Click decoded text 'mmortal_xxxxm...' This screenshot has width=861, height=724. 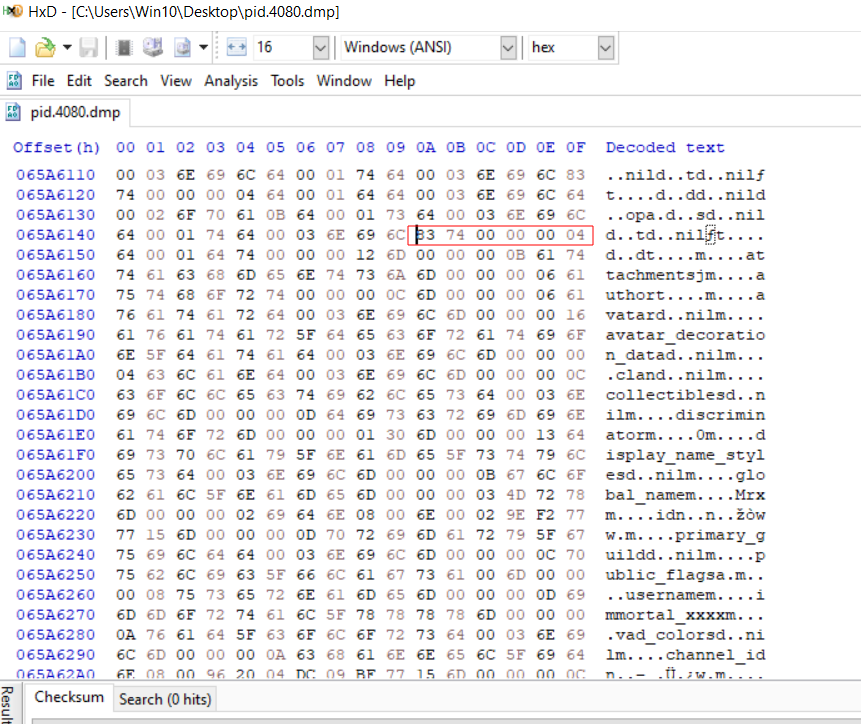(x=685, y=615)
